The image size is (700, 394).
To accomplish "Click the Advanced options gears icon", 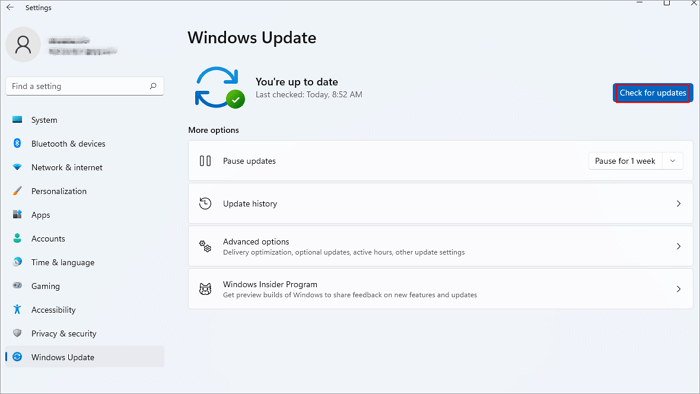I will tap(205, 246).
